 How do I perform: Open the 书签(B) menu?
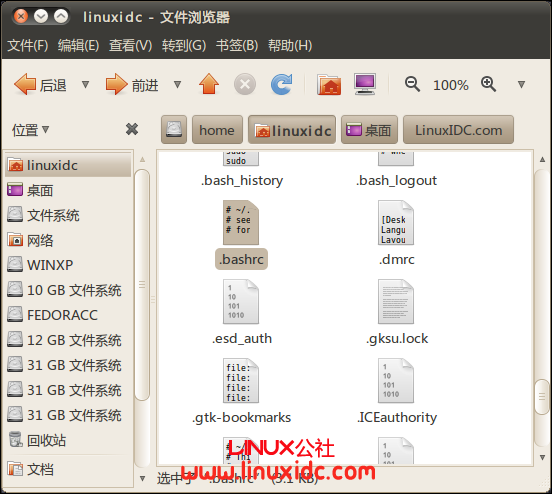pyautogui.click(x=237, y=45)
